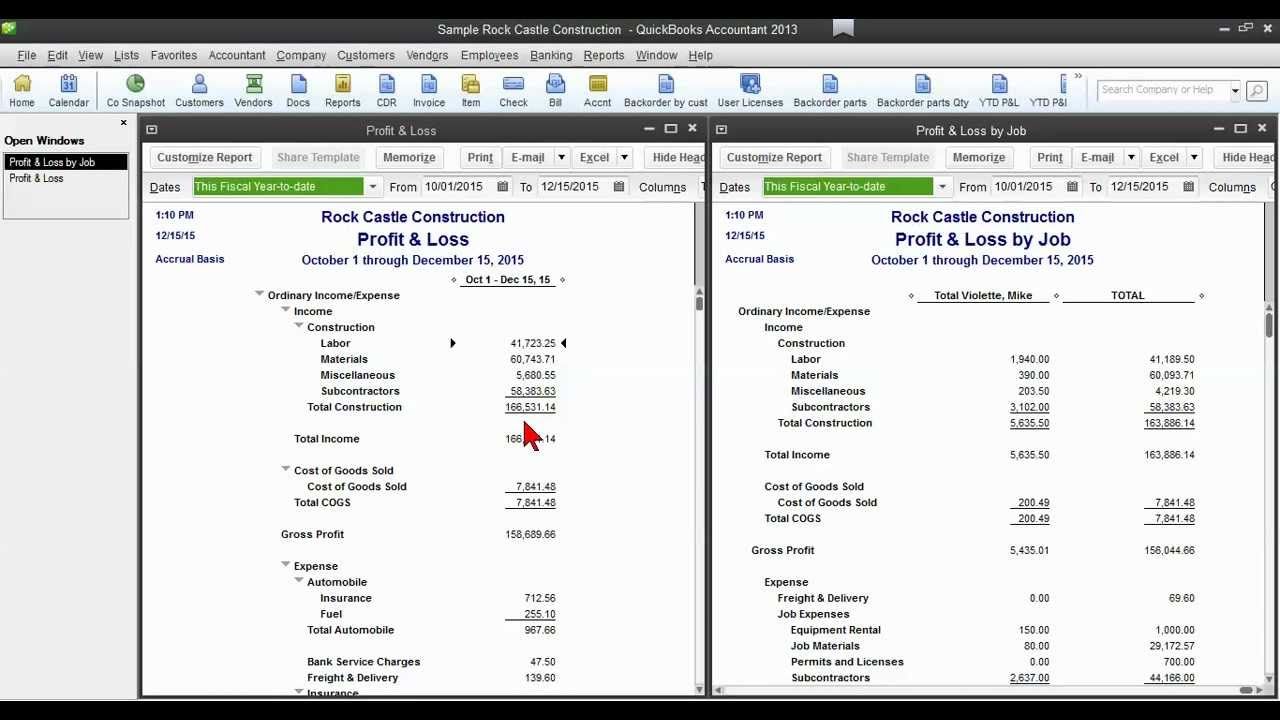Collapse Cost of Goods Sold section

click(x=285, y=469)
